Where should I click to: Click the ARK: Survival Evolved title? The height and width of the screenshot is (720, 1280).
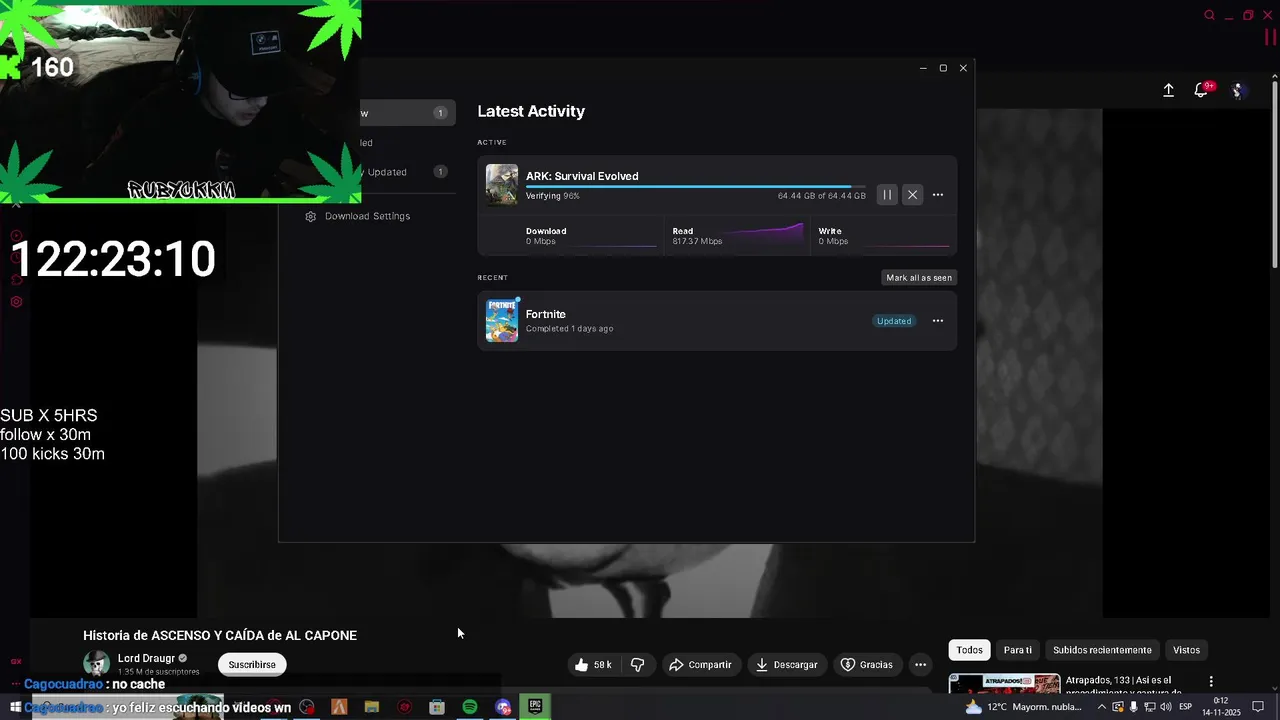coord(582,176)
